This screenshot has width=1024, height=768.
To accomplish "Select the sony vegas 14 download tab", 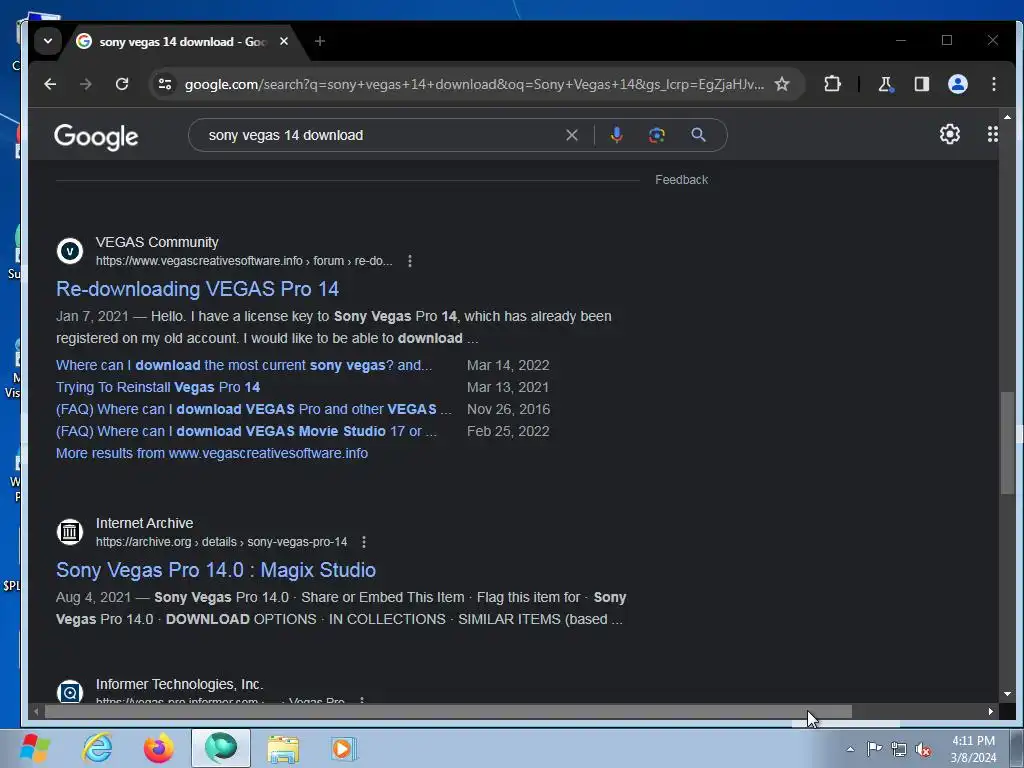I will coord(183,41).
